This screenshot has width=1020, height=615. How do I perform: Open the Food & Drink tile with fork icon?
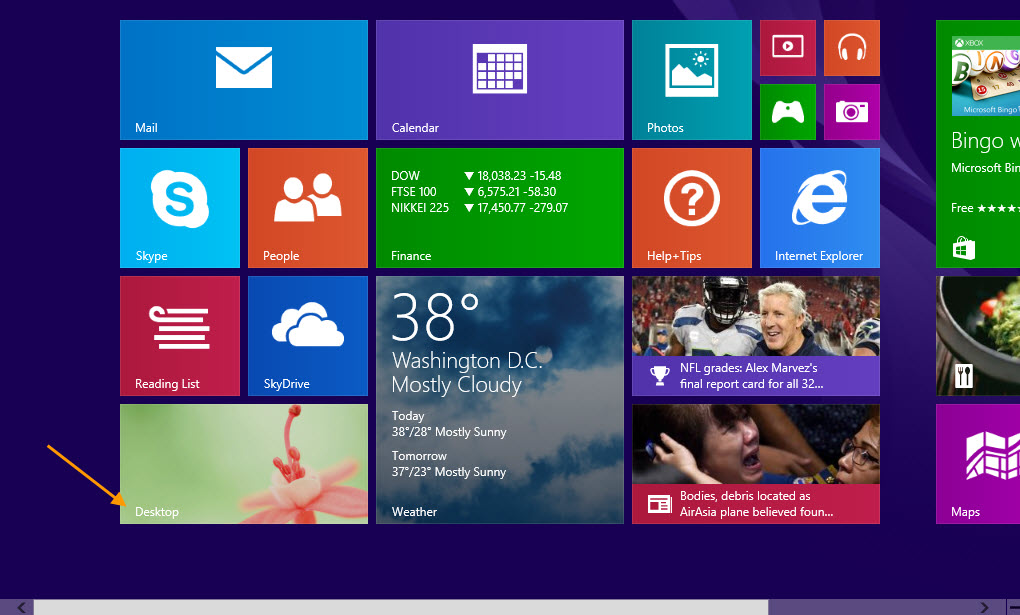pyautogui.click(x=978, y=336)
